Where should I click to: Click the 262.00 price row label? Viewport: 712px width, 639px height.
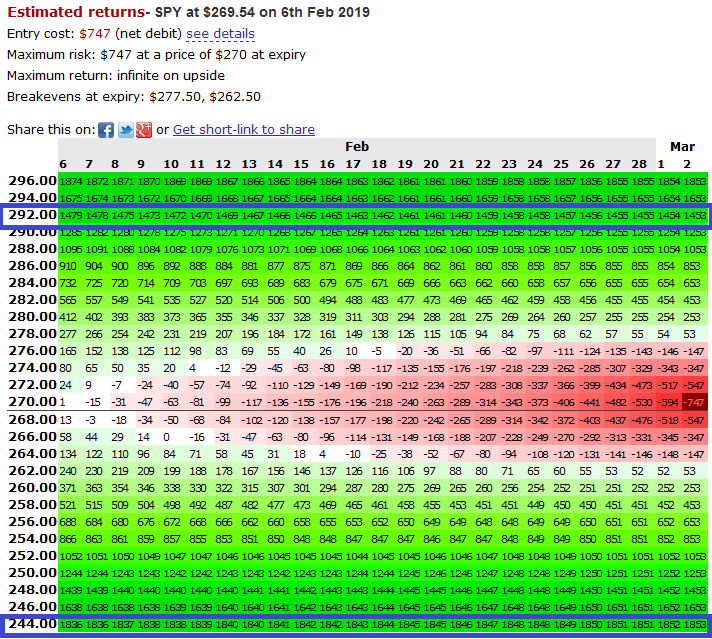coord(32,471)
